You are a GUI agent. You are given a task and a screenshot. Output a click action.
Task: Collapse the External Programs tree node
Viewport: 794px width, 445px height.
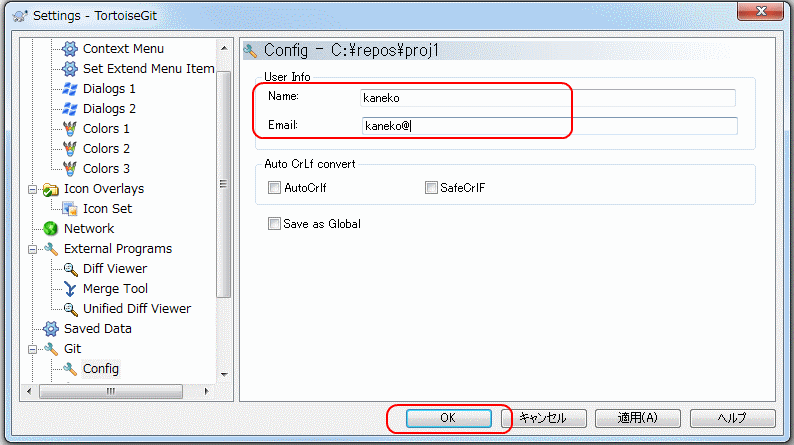(32, 249)
